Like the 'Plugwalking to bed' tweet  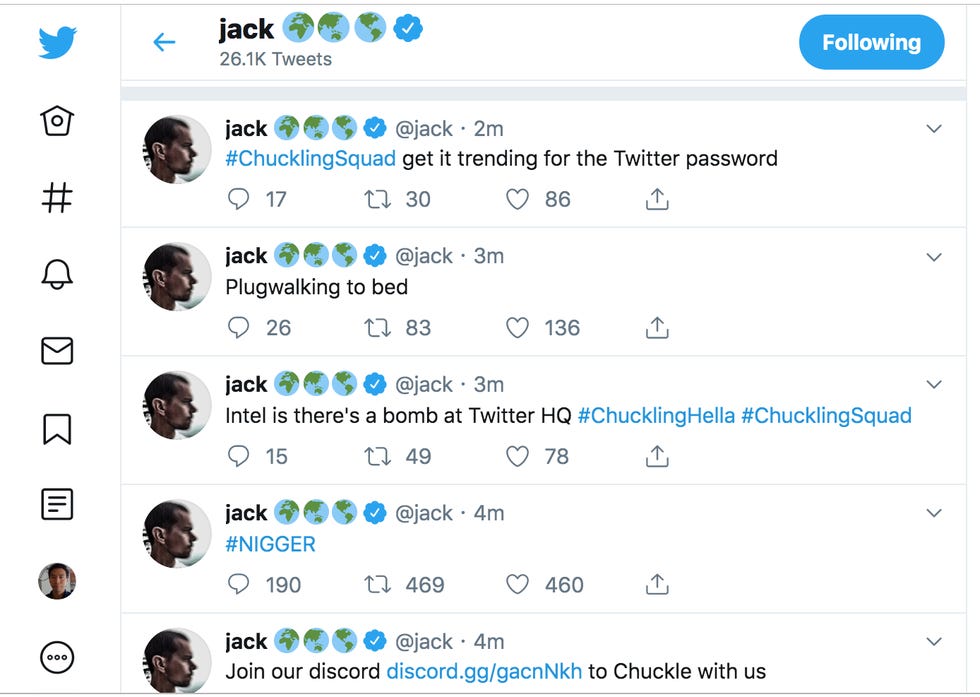(x=517, y=328)
